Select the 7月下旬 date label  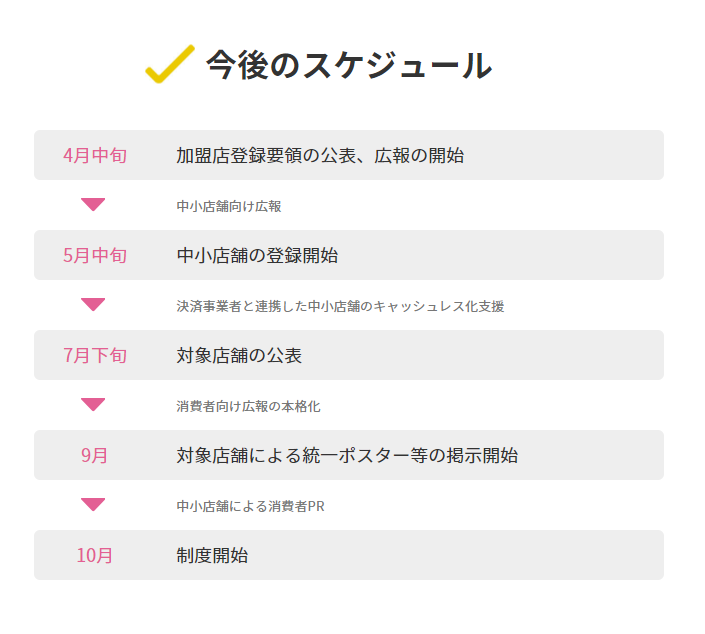tap(95, 355)
